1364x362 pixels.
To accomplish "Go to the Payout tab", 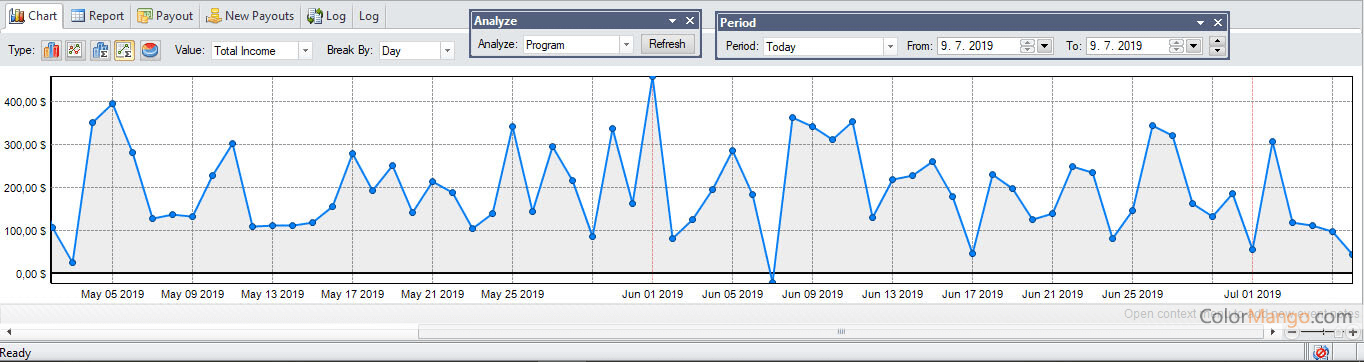I will (164, 16).
